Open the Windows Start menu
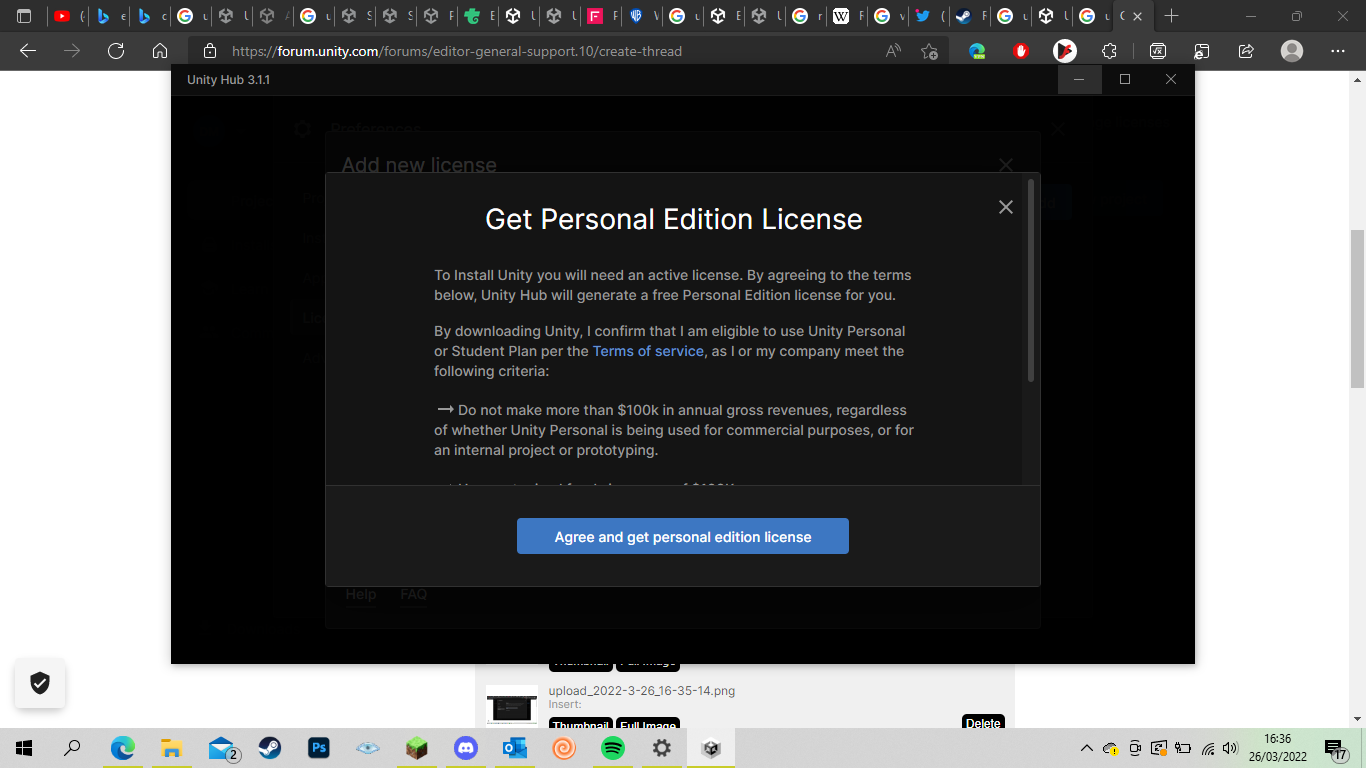The image size is (1366, 768). click(24, 748)
